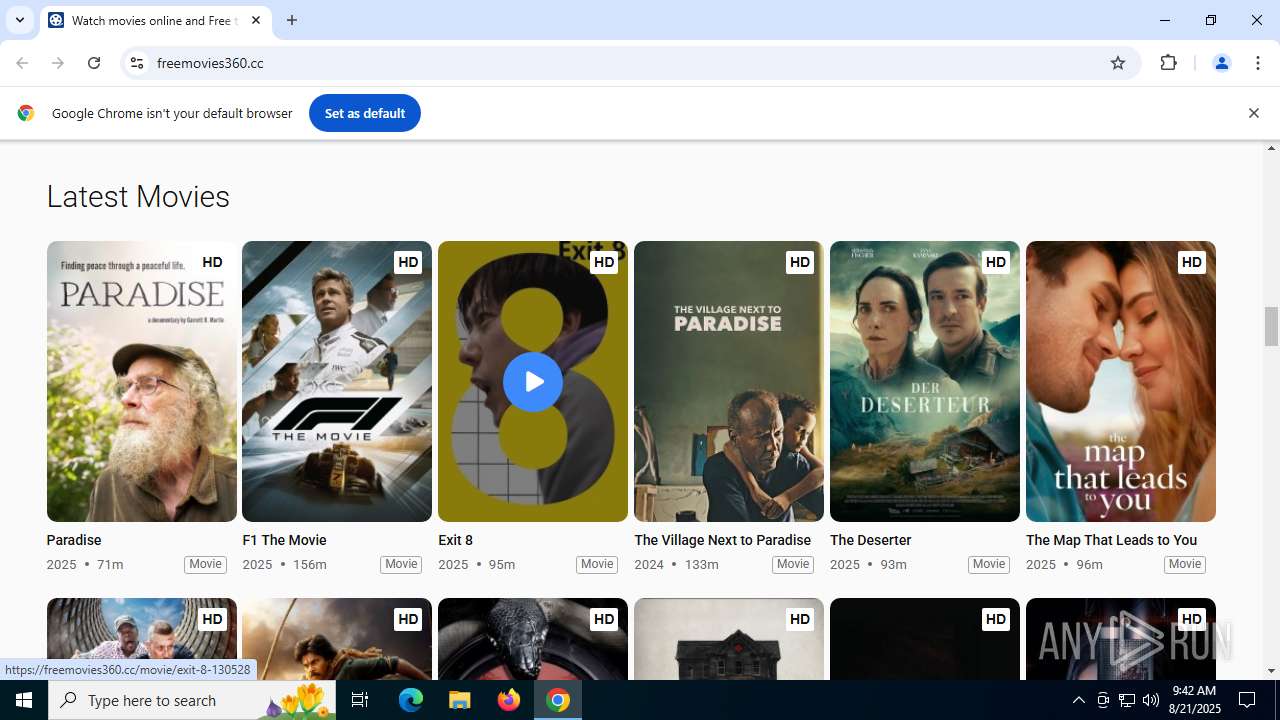Open The Map That Leads to You poster
Viewport: 1280px width, 720px height.
(1121, 381)
